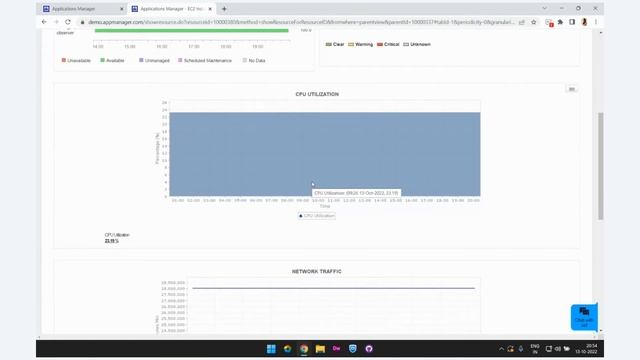Toggle the Unavailable legend item
Screen dimensions: 640x360
tap(76, 60)
